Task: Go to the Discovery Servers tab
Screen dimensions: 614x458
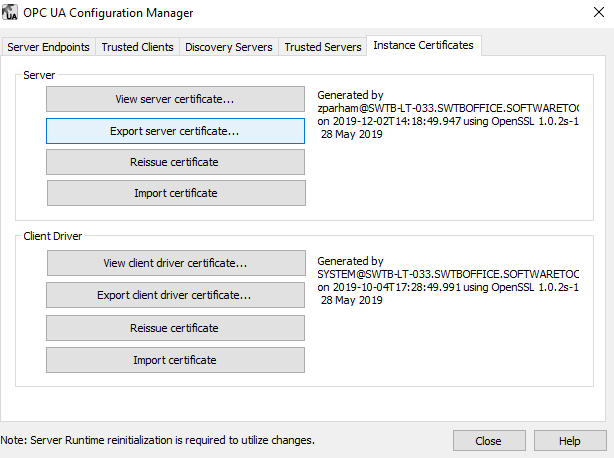Action: click(229, 47)
